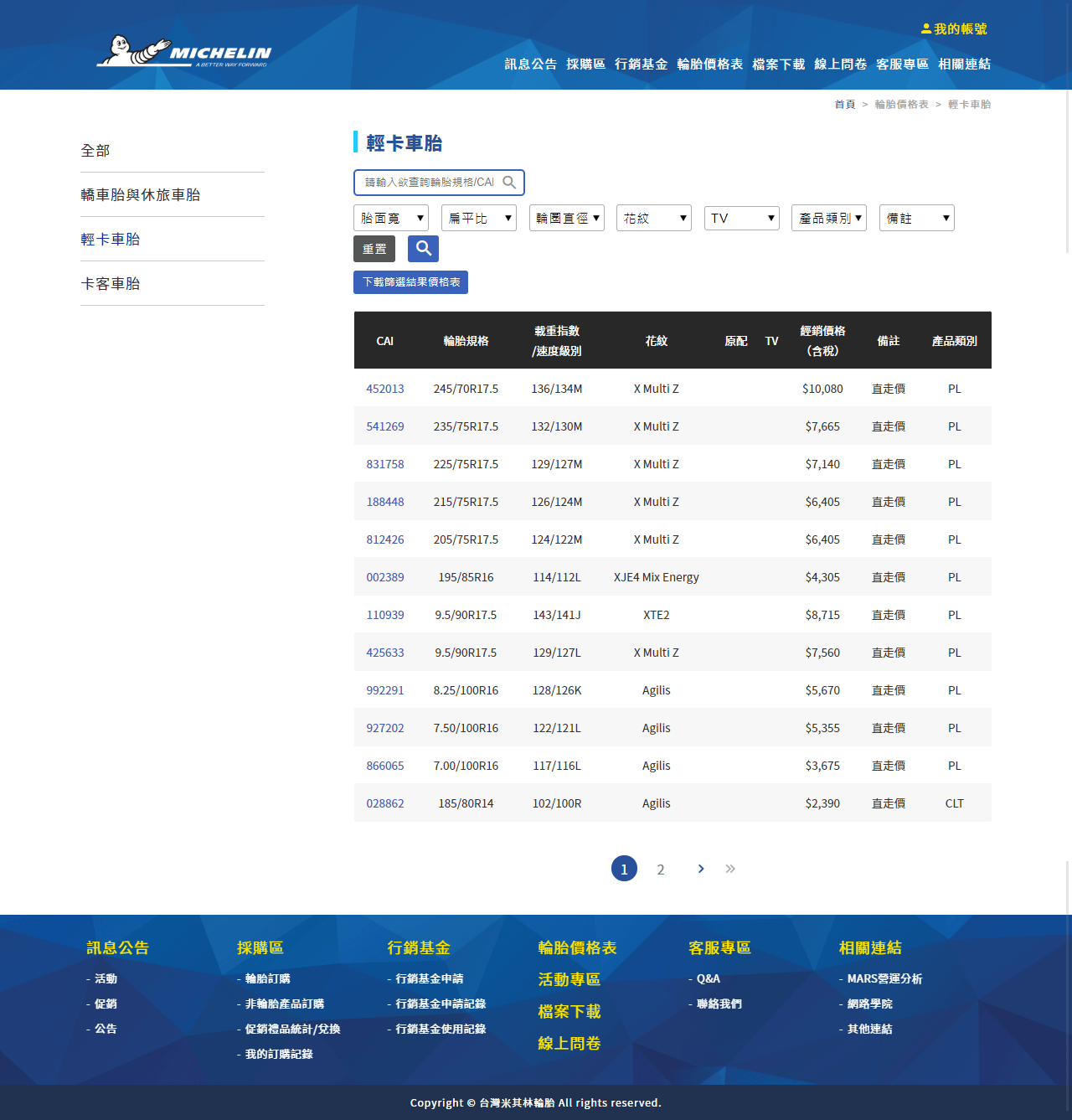The image size is (1072, 1120).
Task: Open 檔案下載 menu
Action: click(x=778, y=65)
